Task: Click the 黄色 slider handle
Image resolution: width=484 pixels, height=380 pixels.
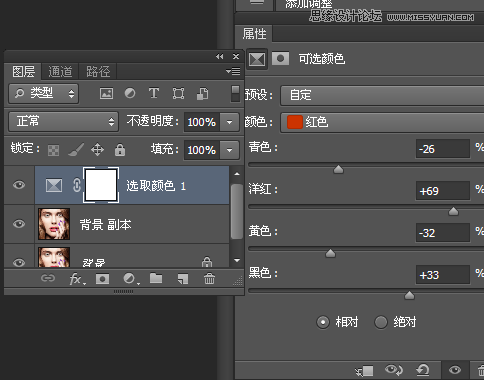Action: point(330,253)
